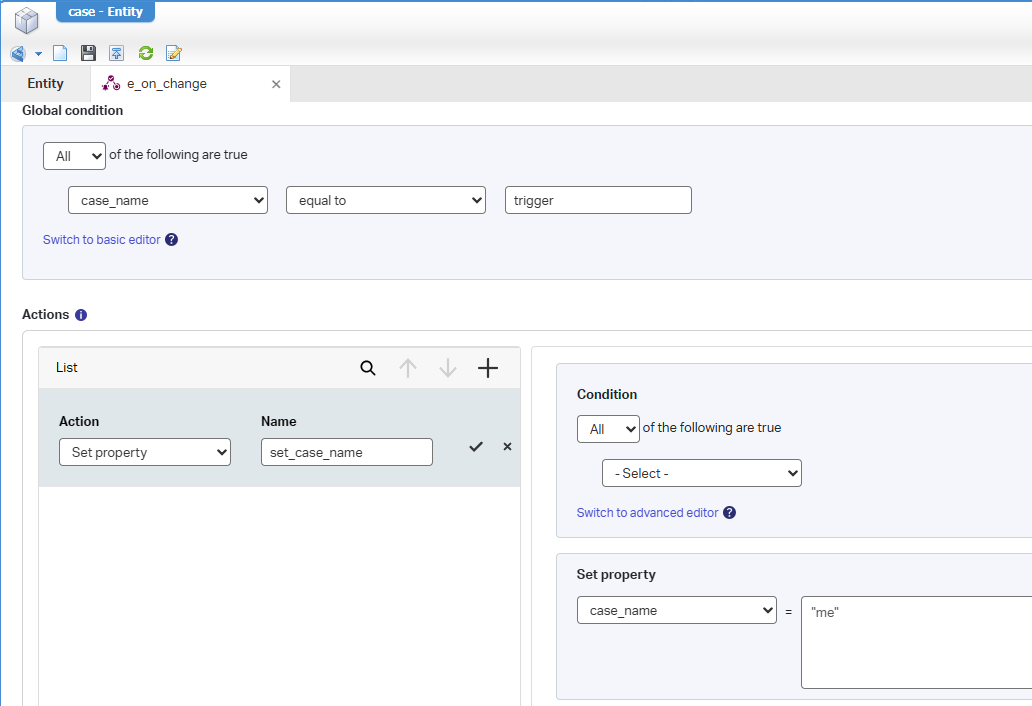Image resolution: width=1032 pixels, height=706 pixels.
Task: Click 'Switch to basic editor' link
Action: click(x=101, y=240)
